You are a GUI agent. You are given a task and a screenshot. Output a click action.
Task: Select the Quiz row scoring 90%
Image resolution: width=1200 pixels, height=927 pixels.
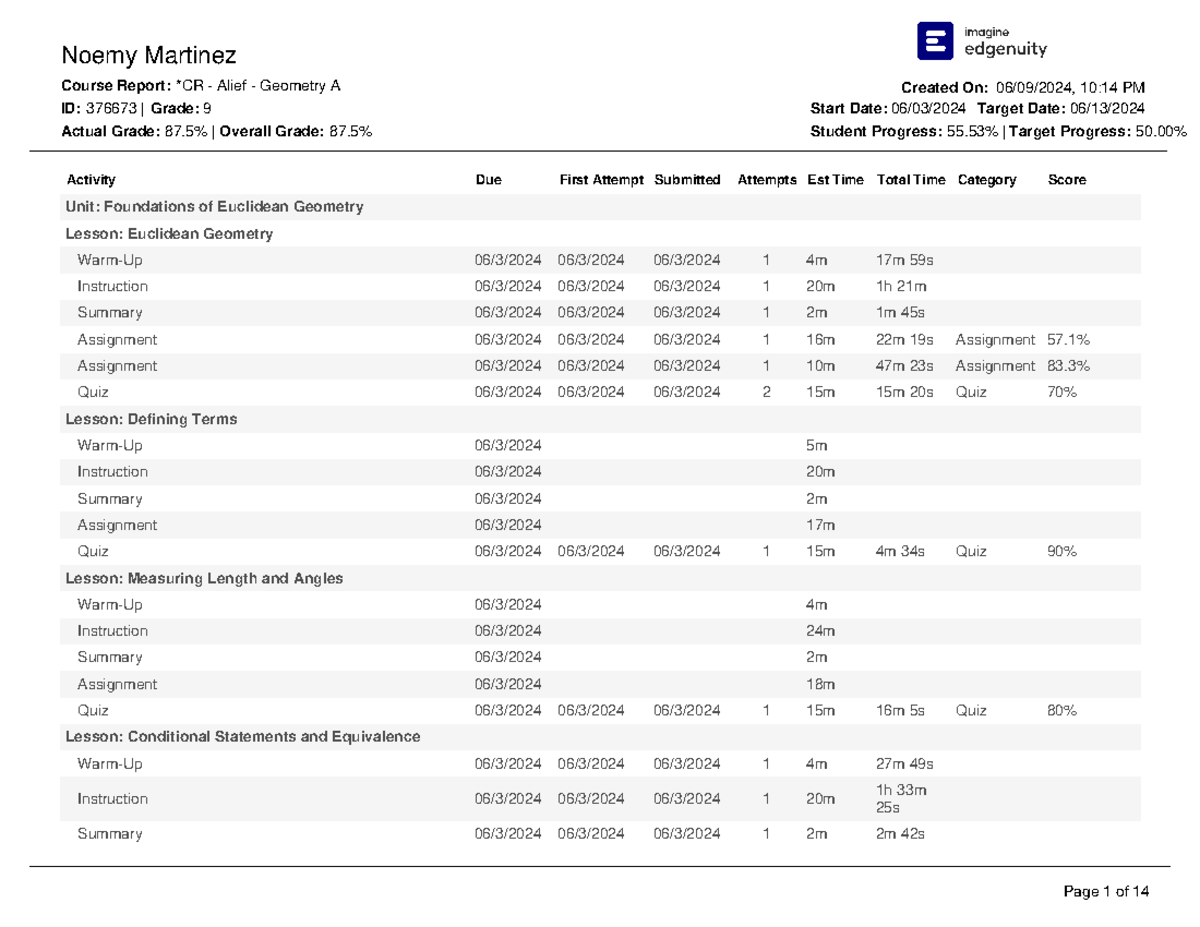pos(601,551)
